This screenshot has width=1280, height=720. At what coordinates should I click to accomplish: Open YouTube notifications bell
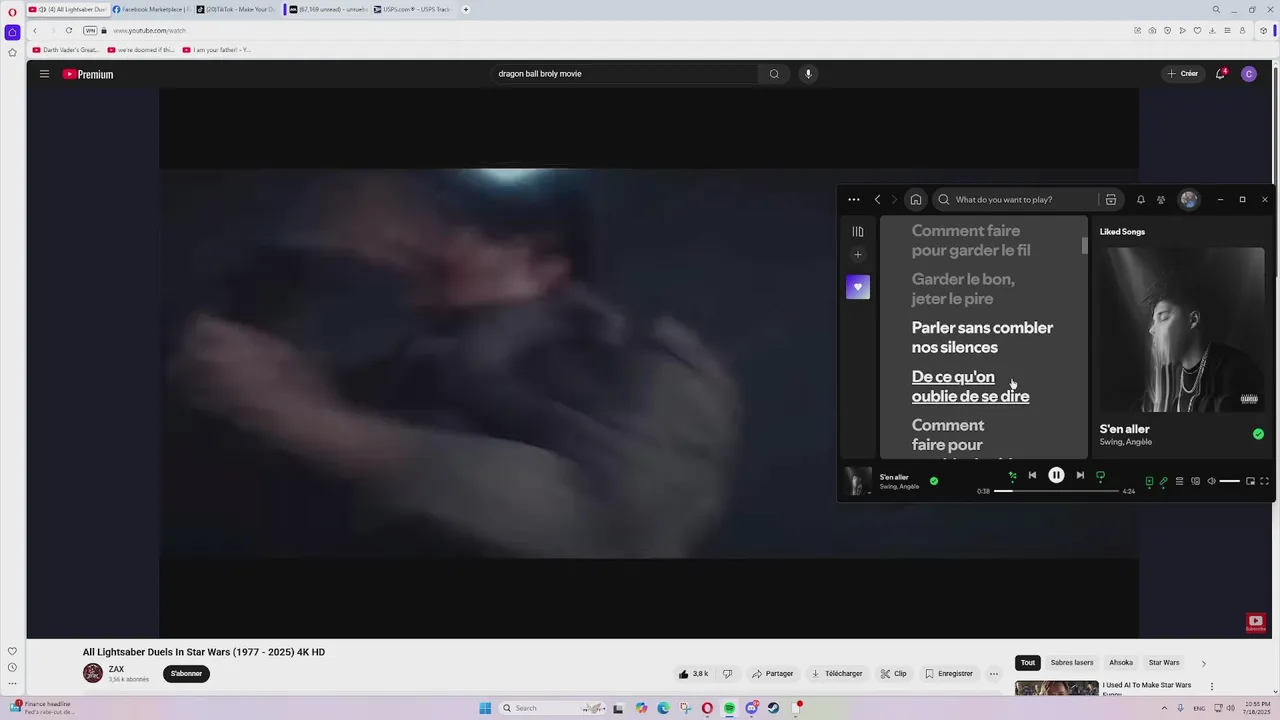click(x=1220, y=74)
